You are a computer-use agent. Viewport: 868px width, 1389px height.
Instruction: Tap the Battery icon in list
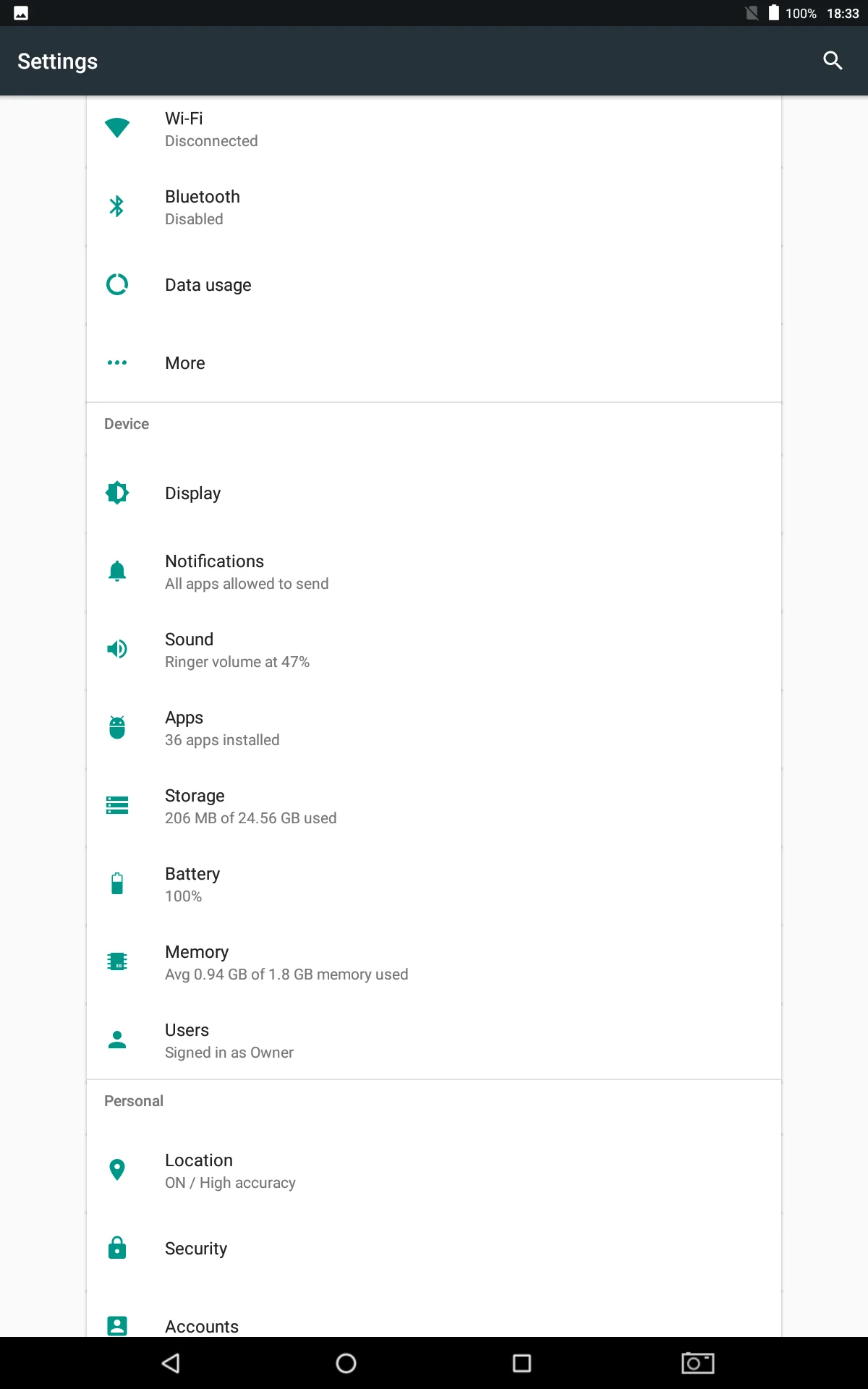click(x=117, y=883)
